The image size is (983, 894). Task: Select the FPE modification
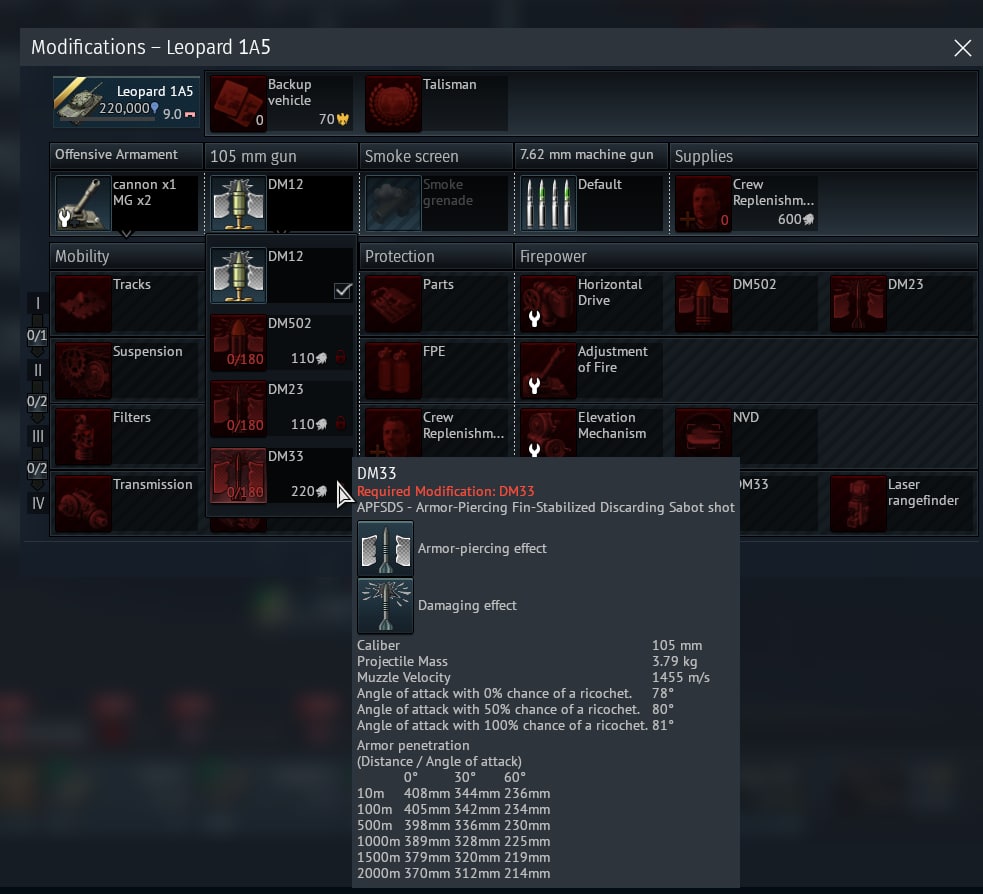436,371
